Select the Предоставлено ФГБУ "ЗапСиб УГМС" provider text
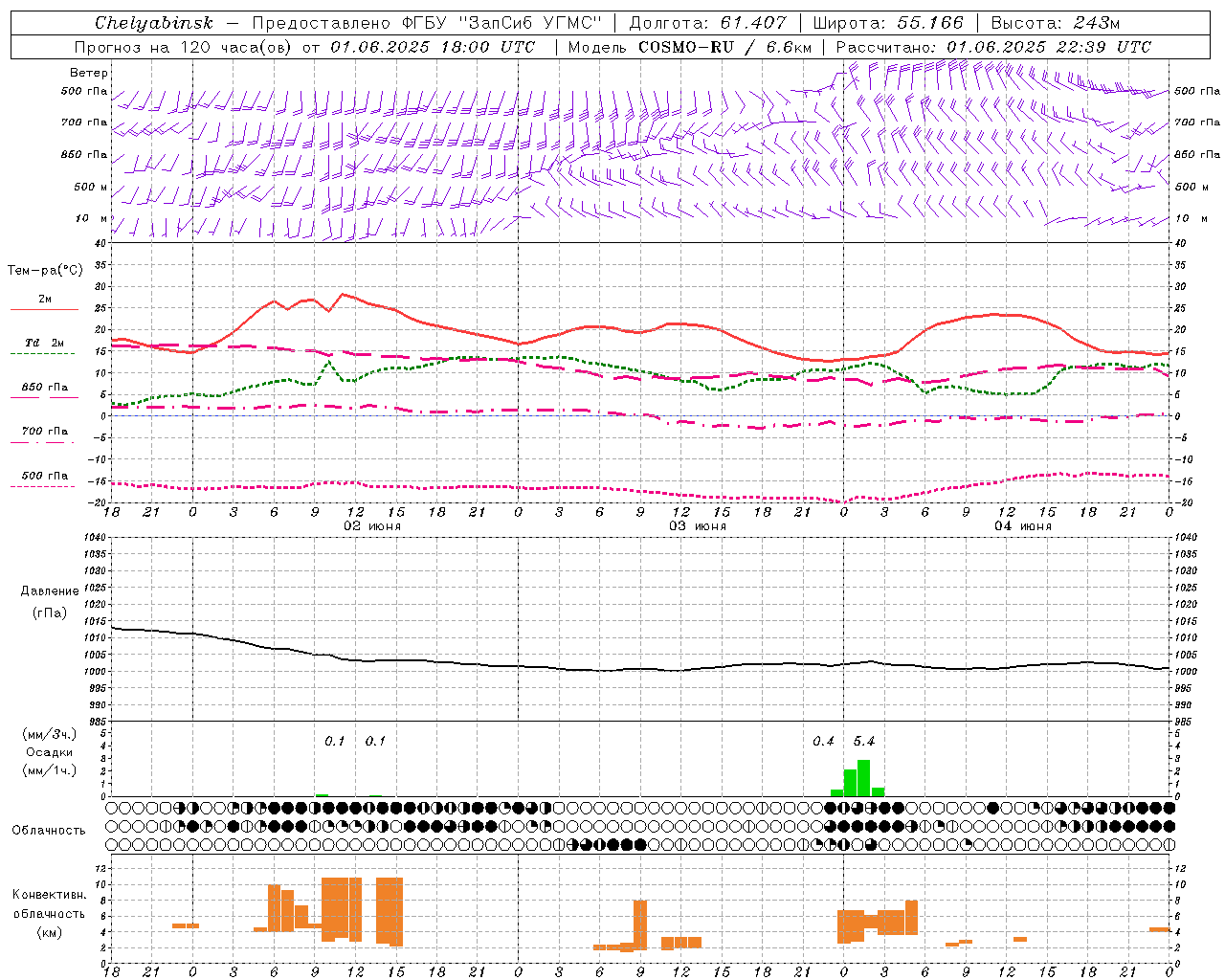Viewport: 1225px width, 980px height. pyautogui.click(x=426, y=23)
